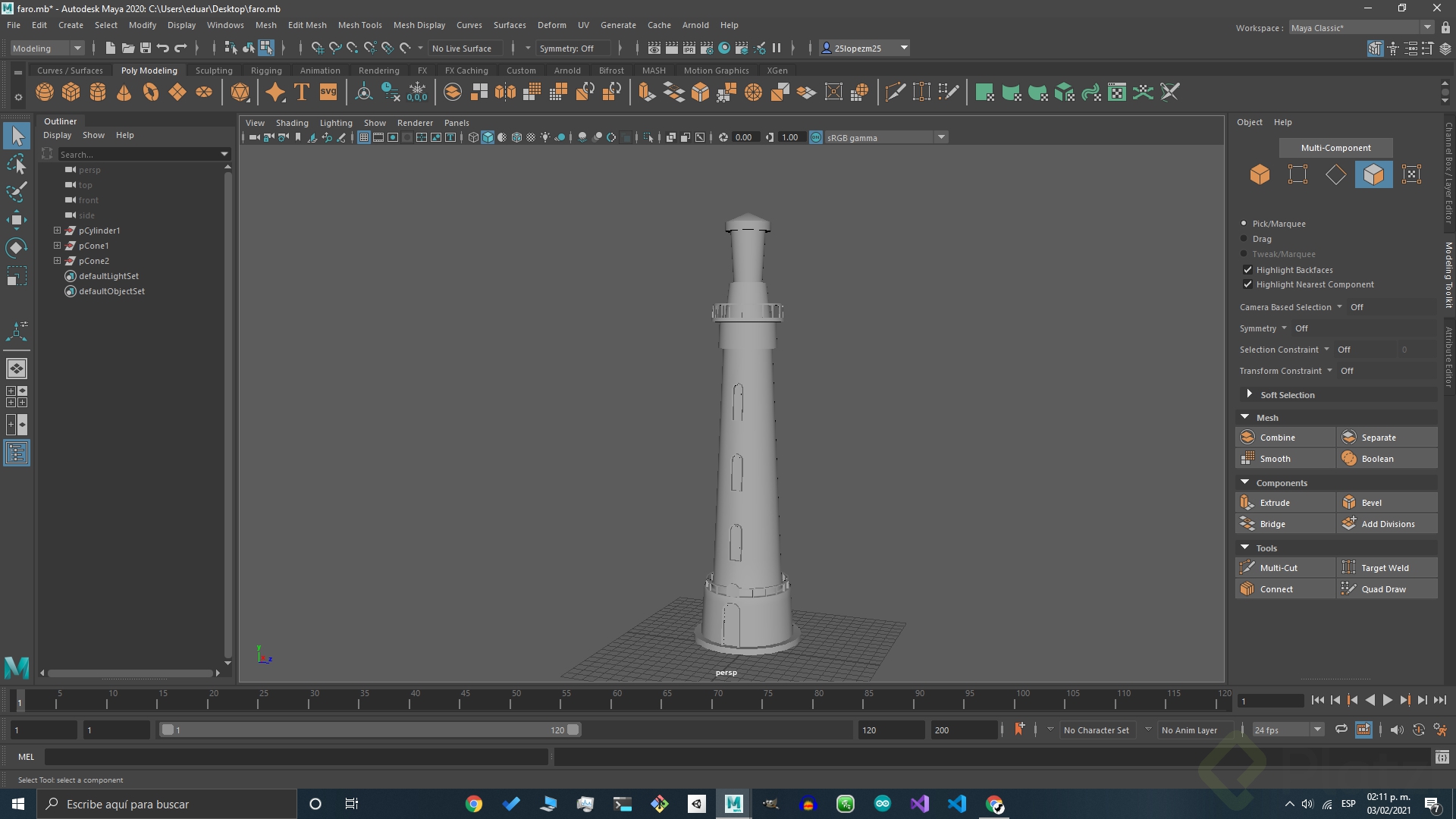
Task: Click frame 60 on the time slider
Action: click(613, 702)
